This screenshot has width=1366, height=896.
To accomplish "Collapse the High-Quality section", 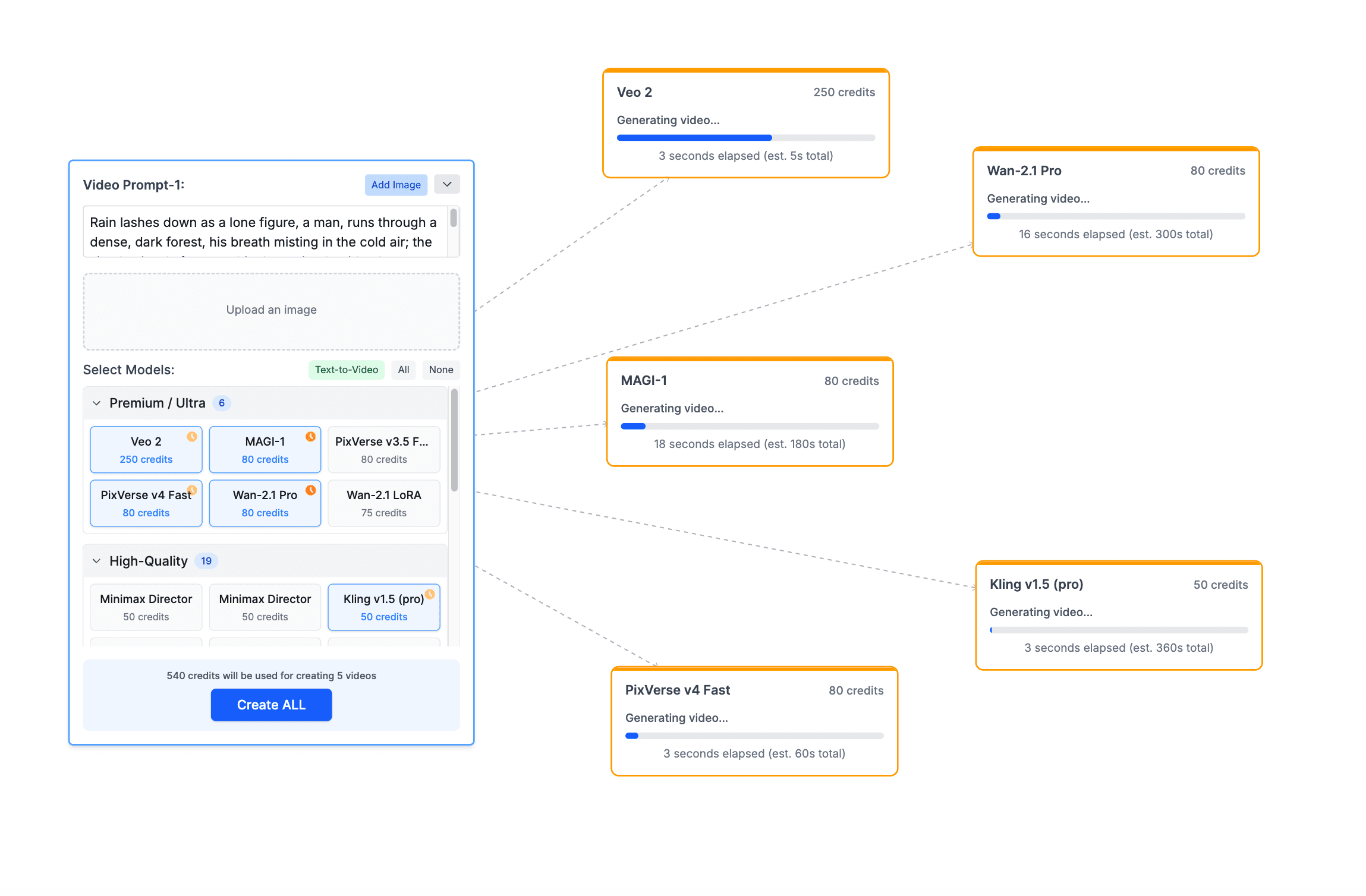I will [96, 561].
